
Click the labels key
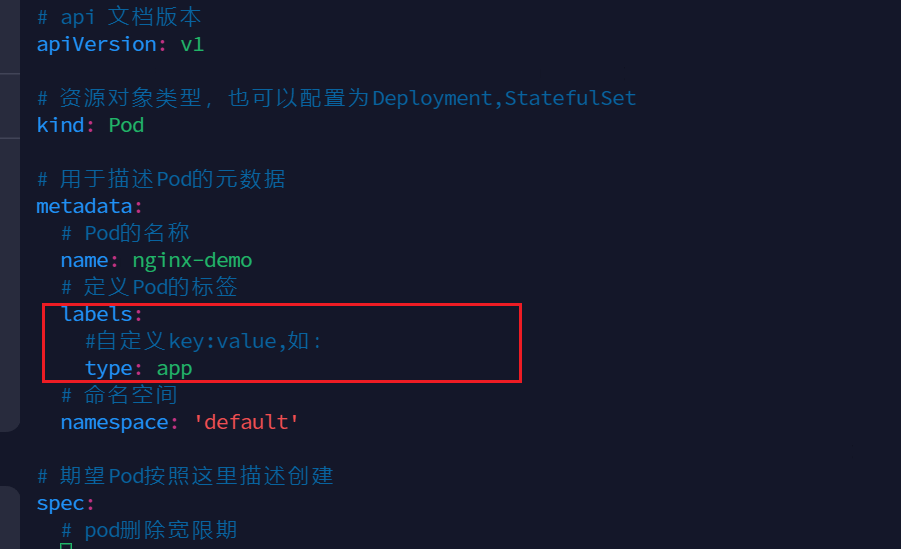[x=96, y=314]
